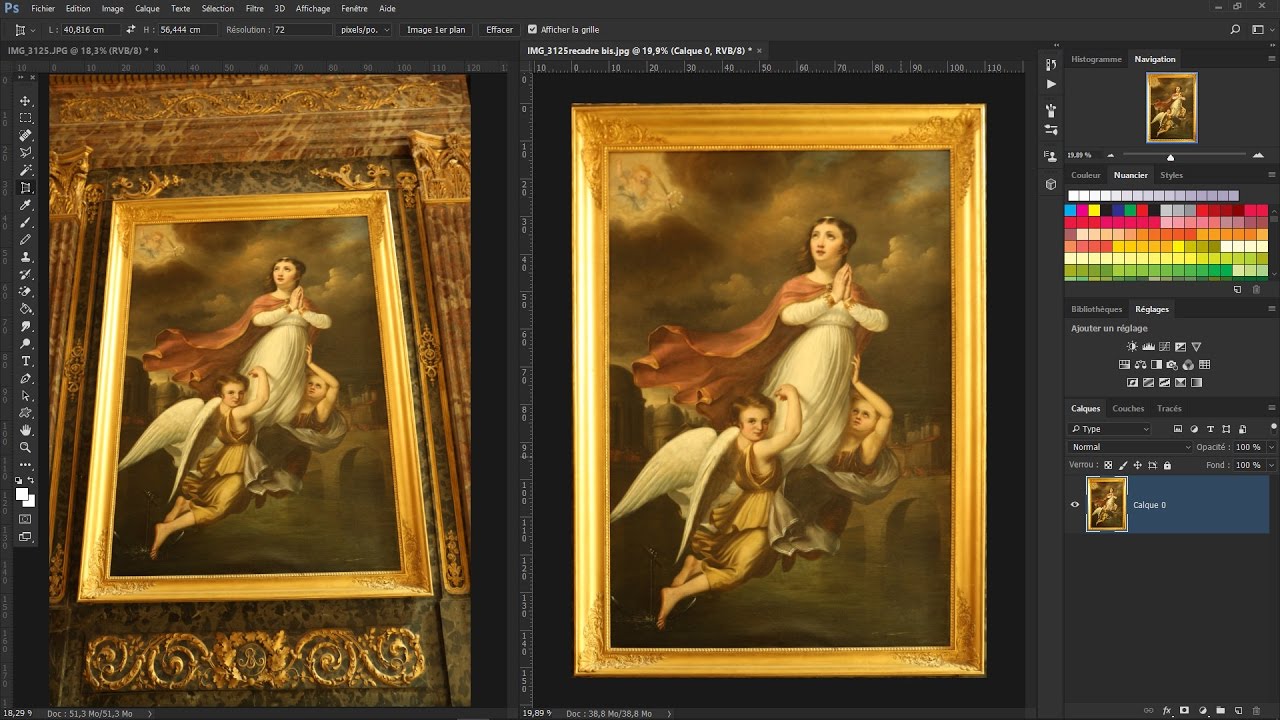Add a Photo Filter adjustment

[x=1172, y=365]
